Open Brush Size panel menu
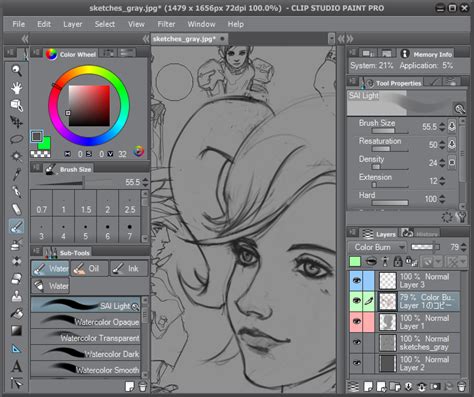 click(36, 168)
